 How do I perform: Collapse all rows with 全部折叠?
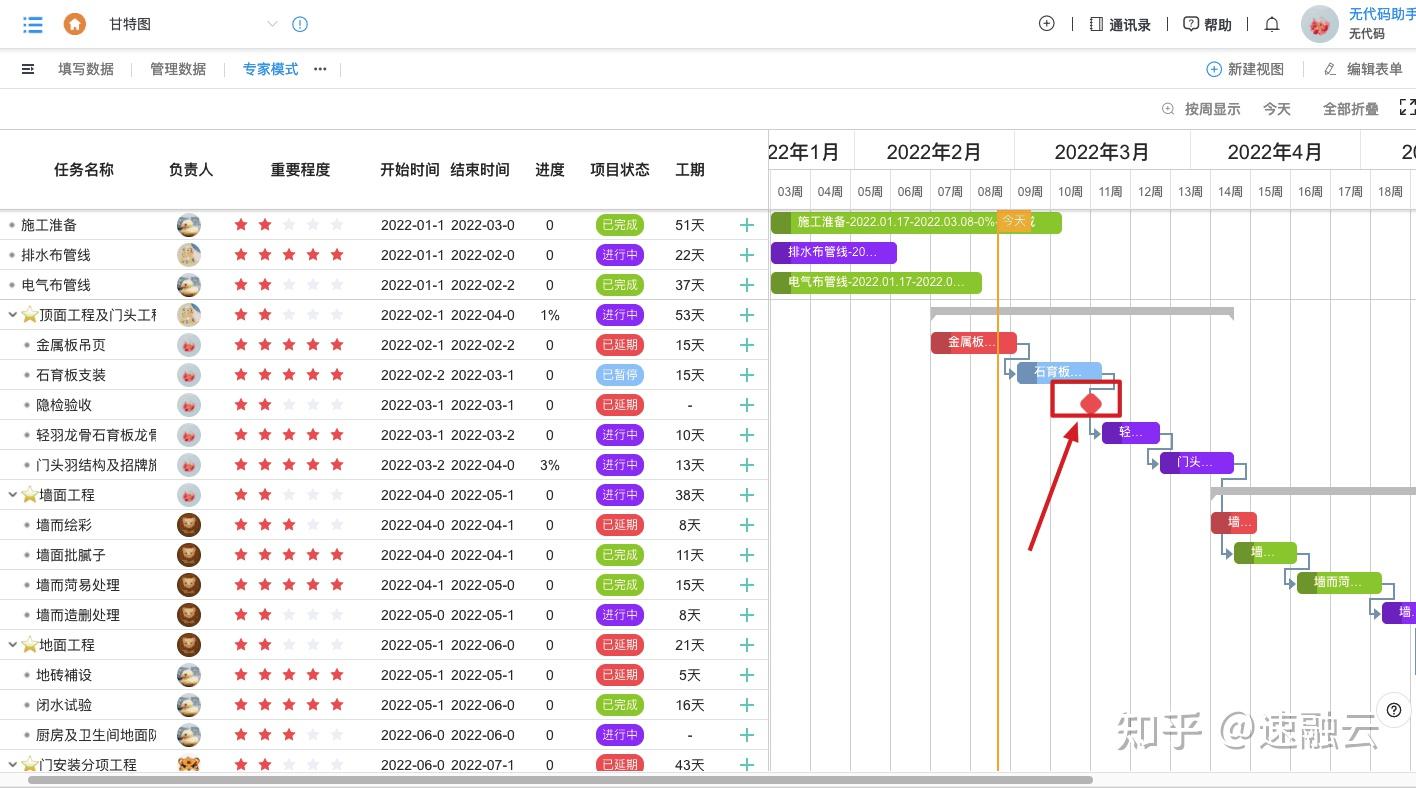(x=1350, y=108)
